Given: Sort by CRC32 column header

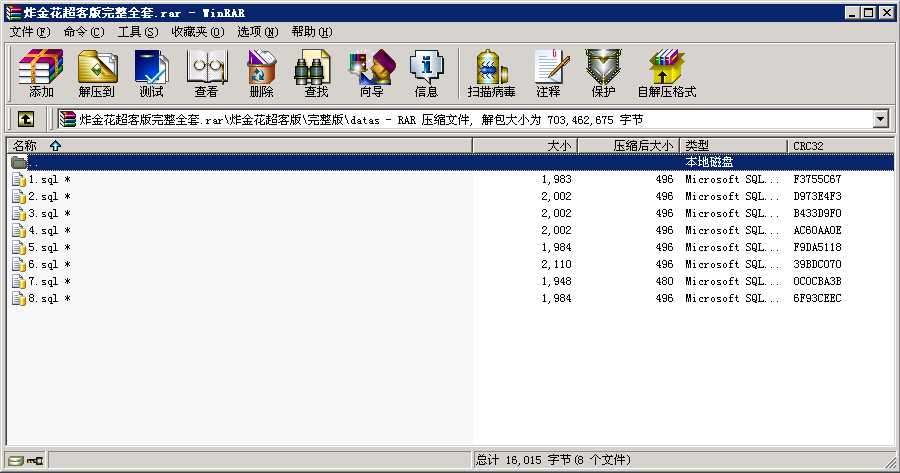Looking at the screenshot, I should 840,146.
